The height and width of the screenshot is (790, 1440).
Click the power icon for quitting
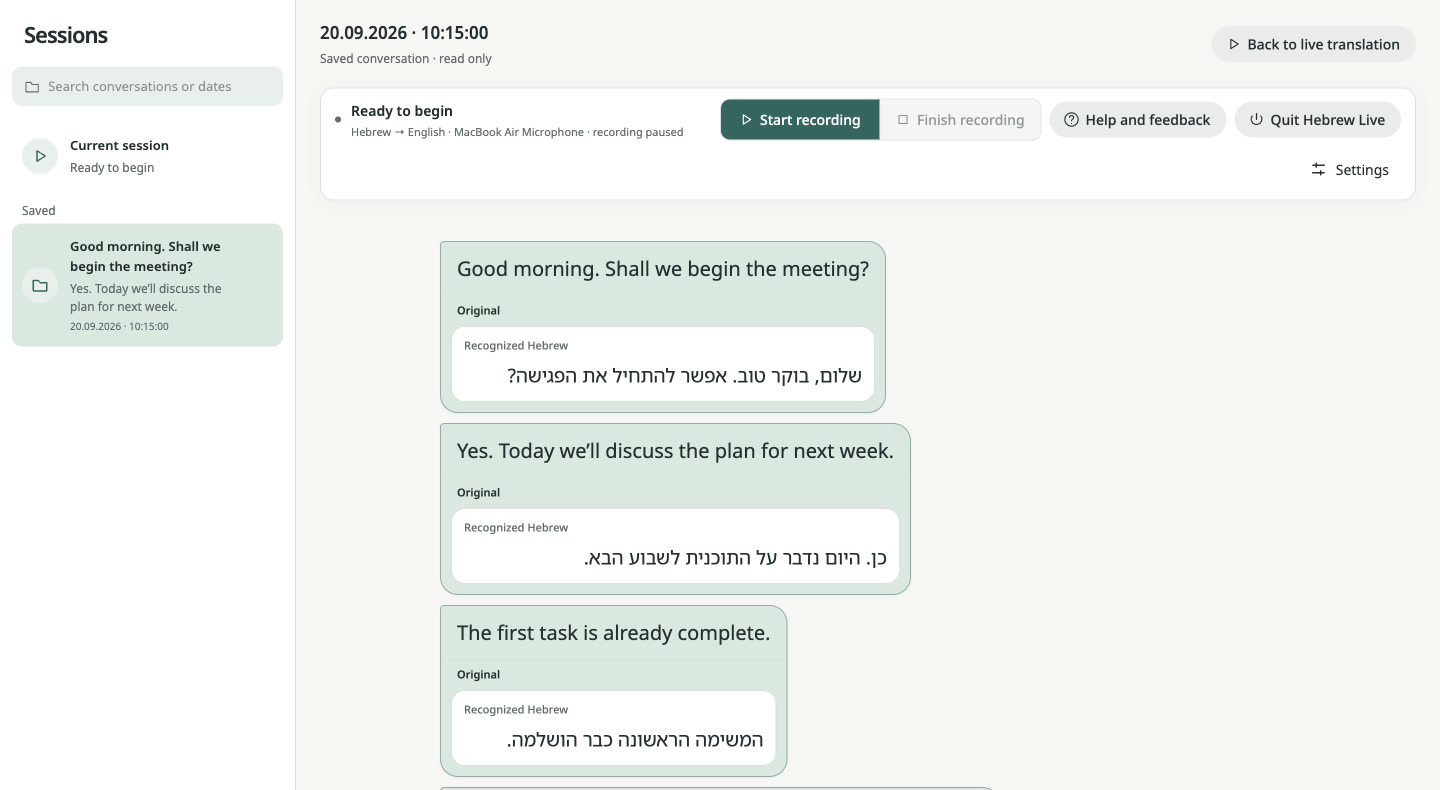pos(1256,120)
